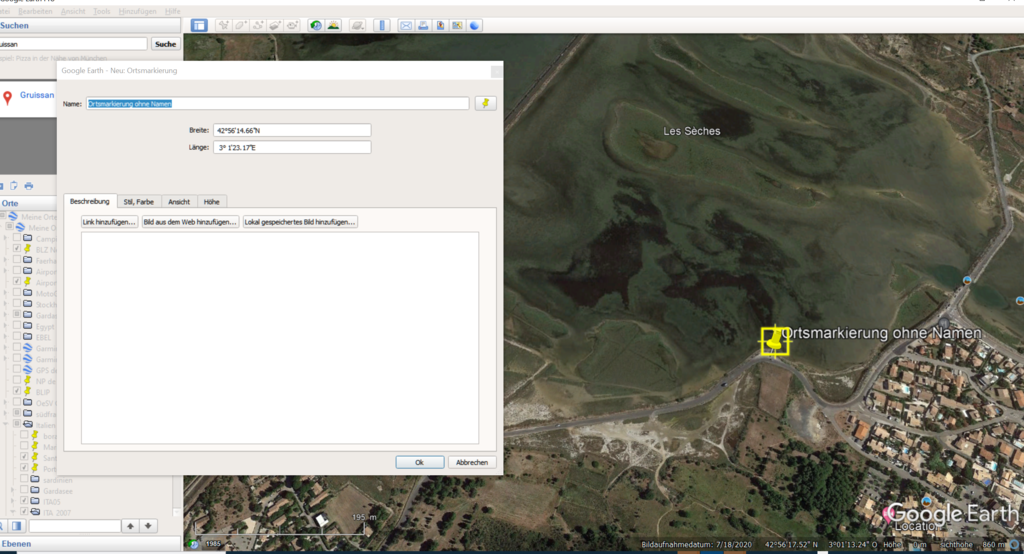Open the Hinzufügen menu

[137, 12]
